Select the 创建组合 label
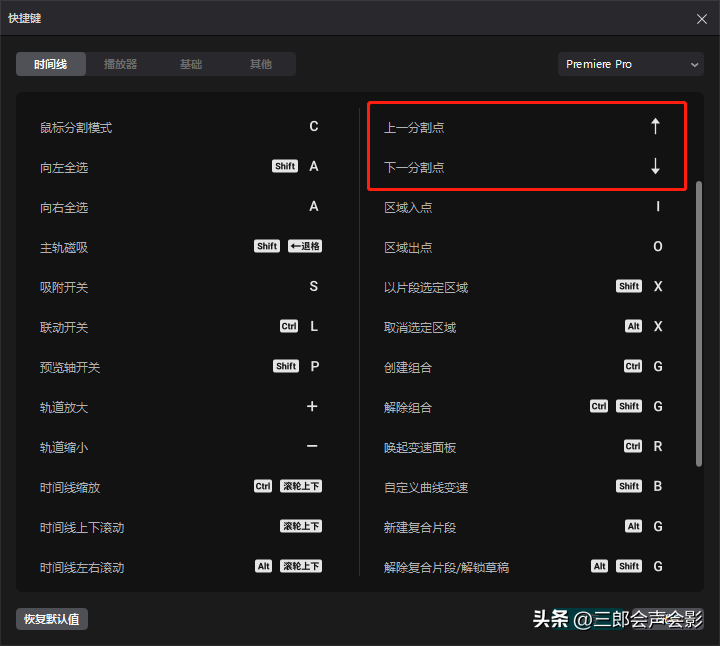Viewport: 720px width, 646px height. click(408, 367)
